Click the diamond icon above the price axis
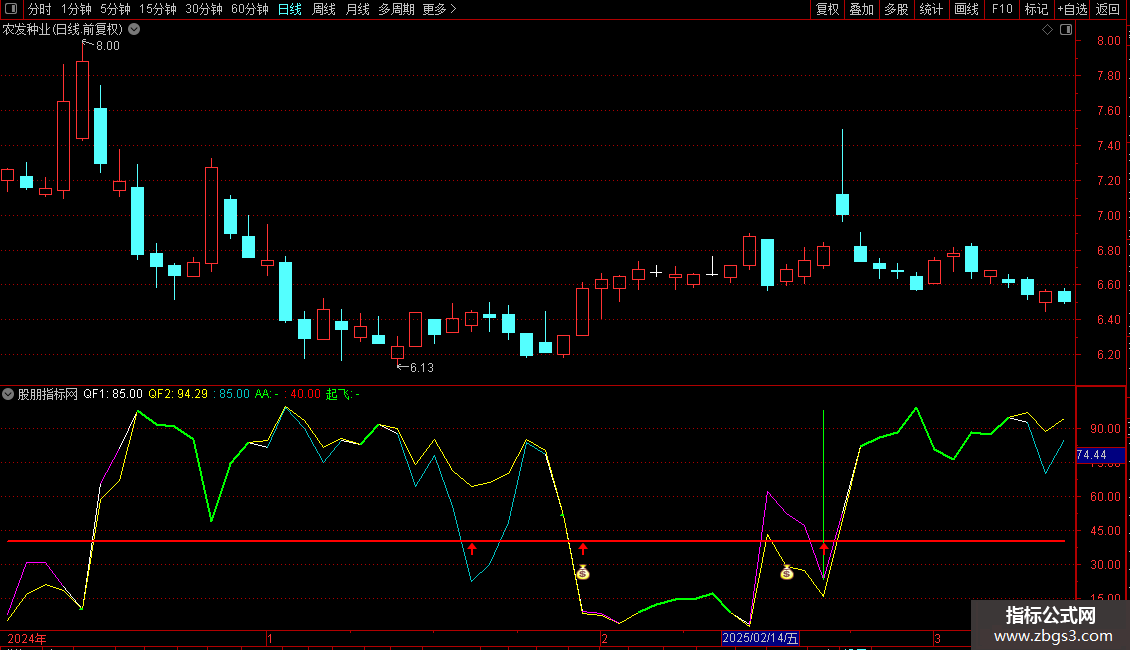The image size is (1130, 650). (1048, 30)
